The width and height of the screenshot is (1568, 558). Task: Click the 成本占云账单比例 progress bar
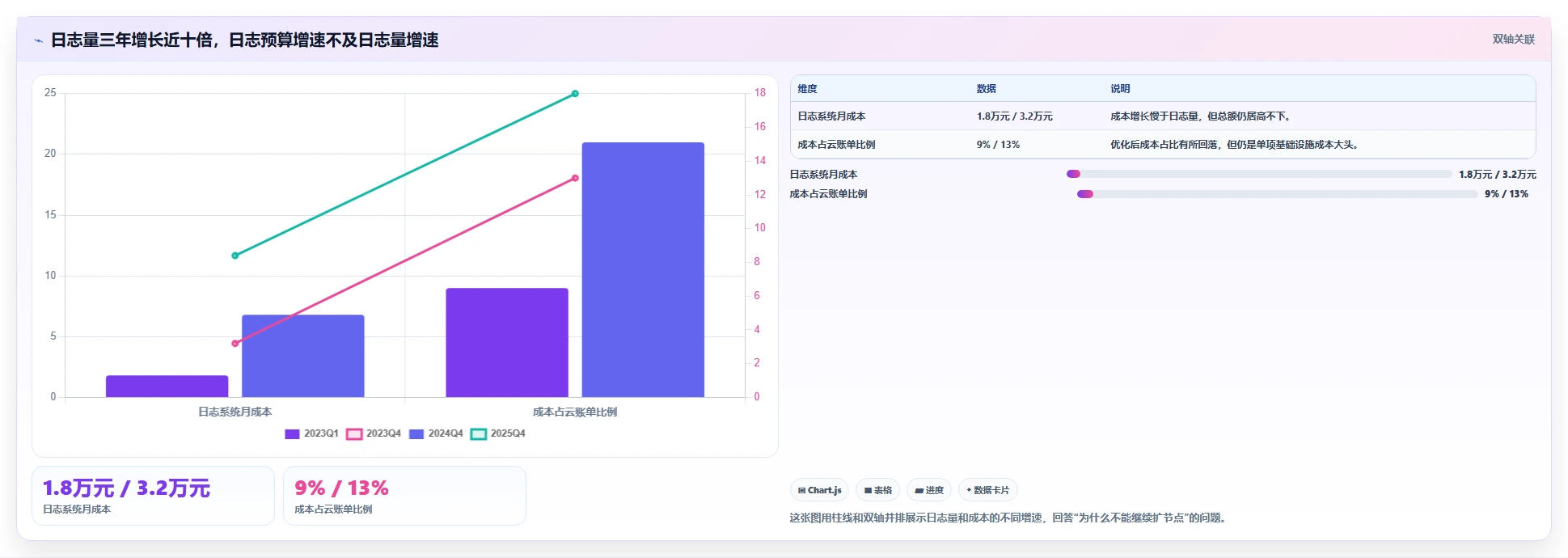(1277, 194)
